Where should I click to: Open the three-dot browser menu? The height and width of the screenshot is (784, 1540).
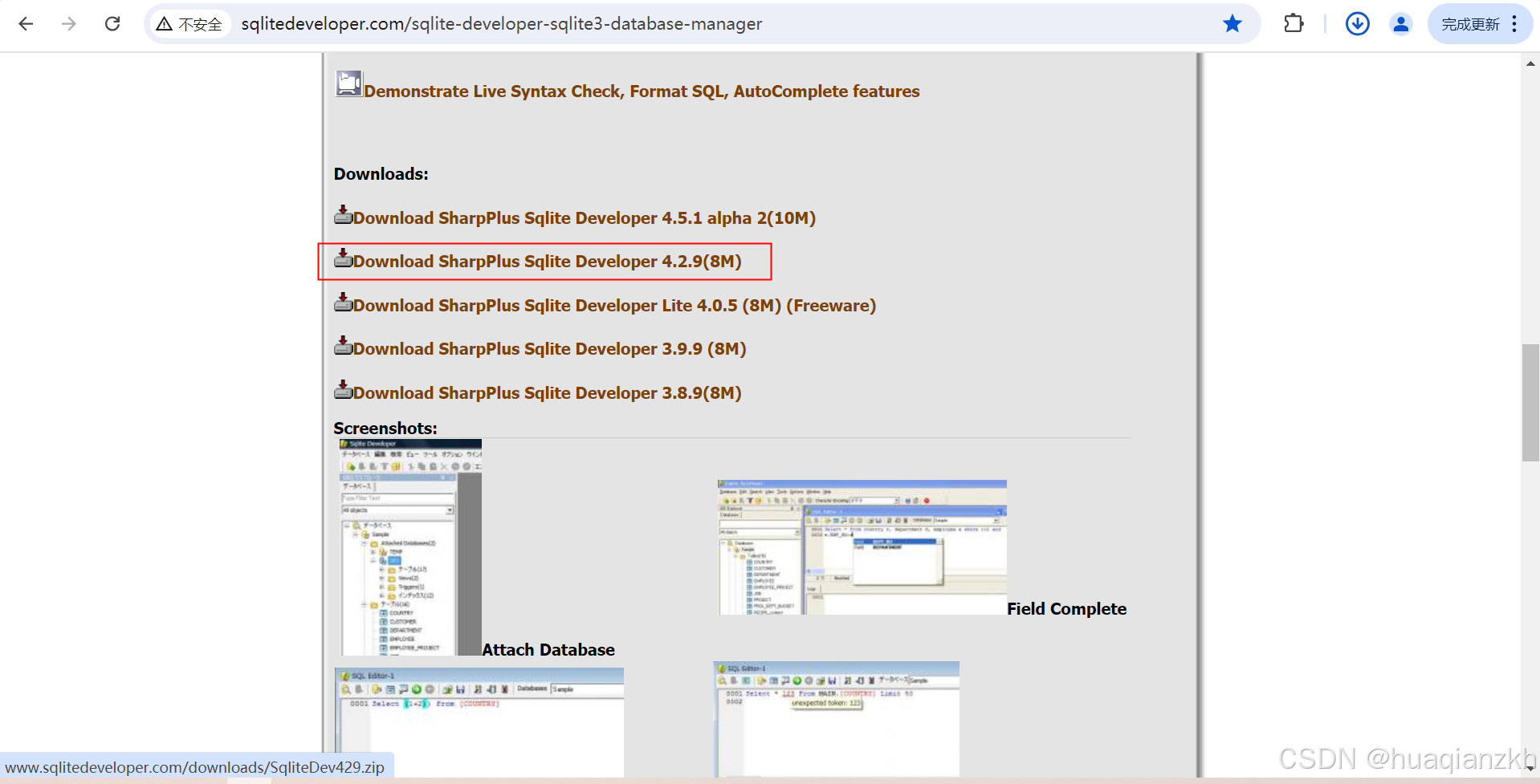(x=1515, y=24)
